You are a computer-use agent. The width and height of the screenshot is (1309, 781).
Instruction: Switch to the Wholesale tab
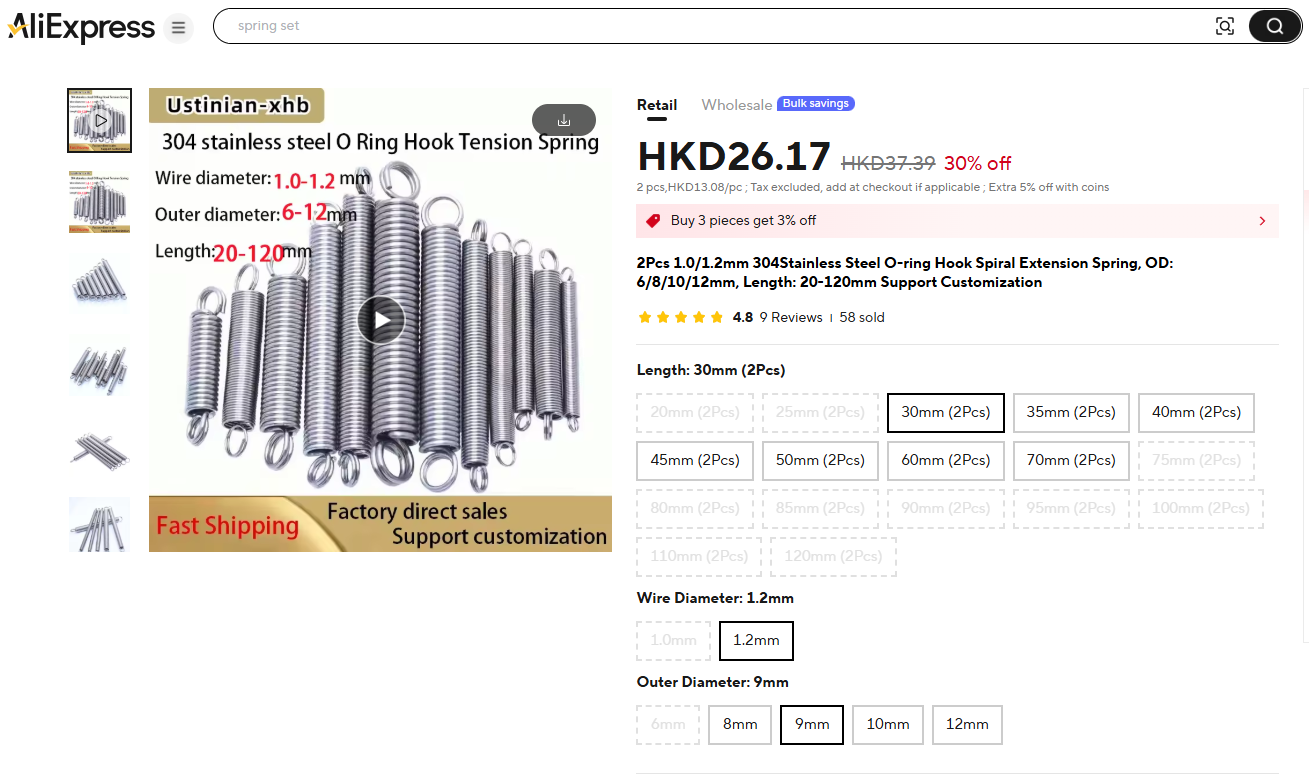tap(737, 105)
